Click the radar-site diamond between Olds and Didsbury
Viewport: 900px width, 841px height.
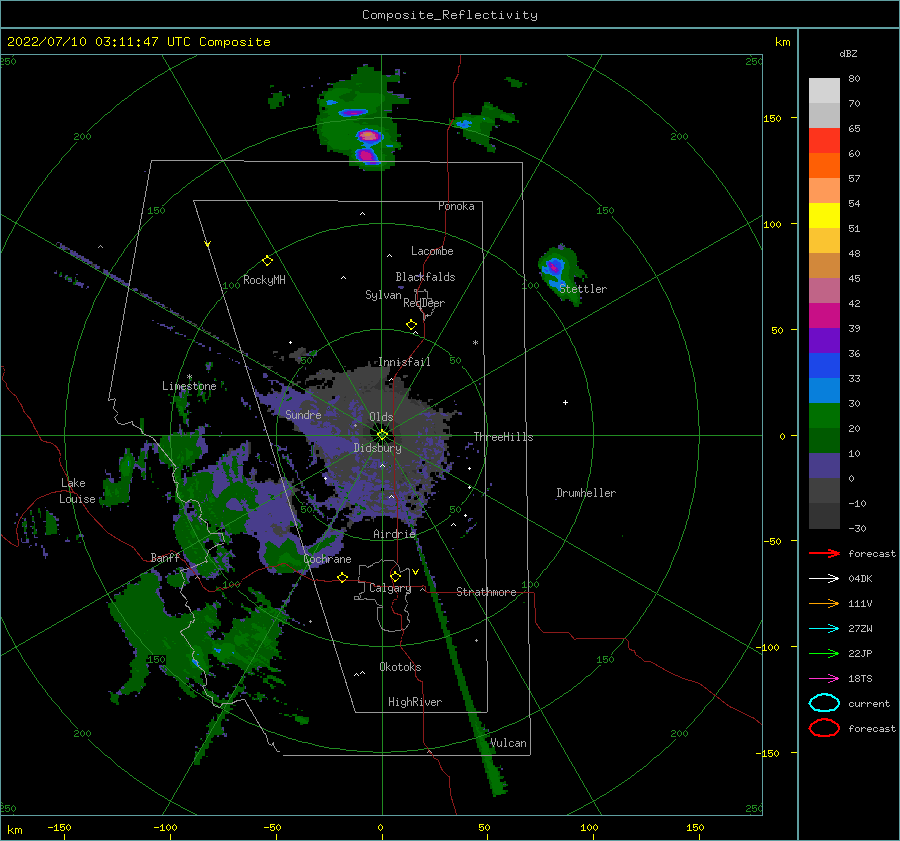(382, 435)
